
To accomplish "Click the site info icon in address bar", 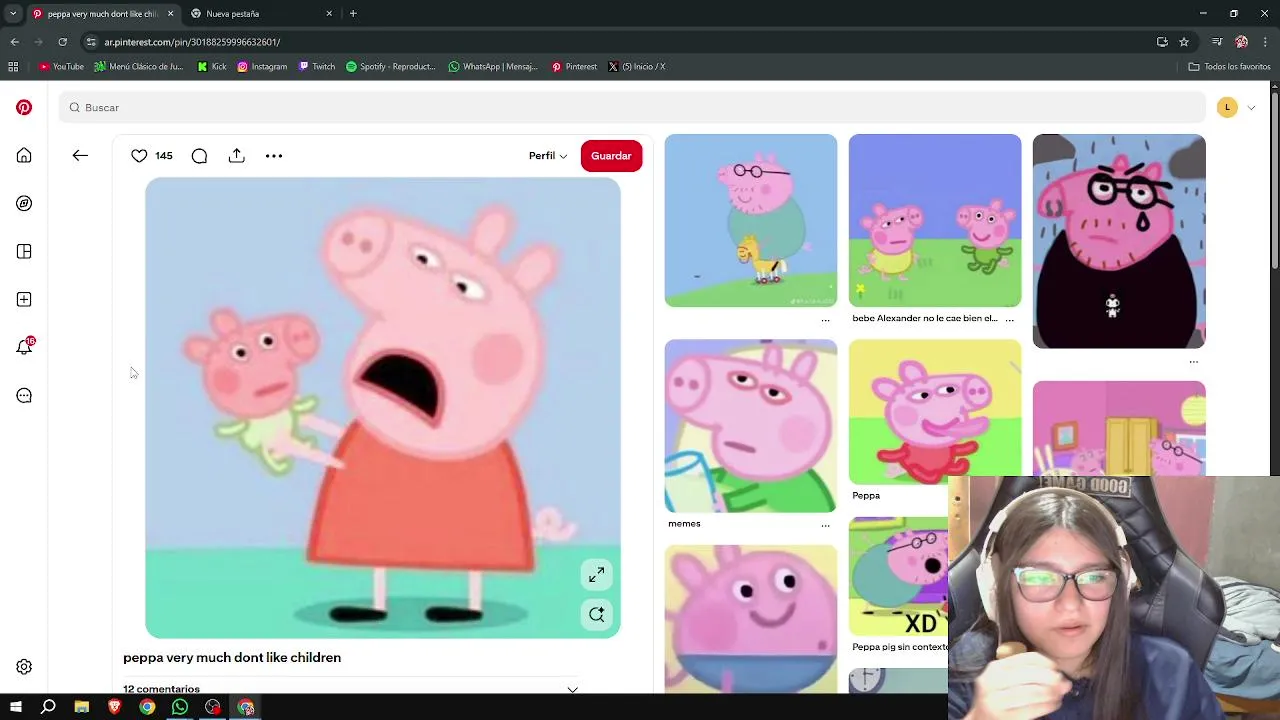I will 91,42.
